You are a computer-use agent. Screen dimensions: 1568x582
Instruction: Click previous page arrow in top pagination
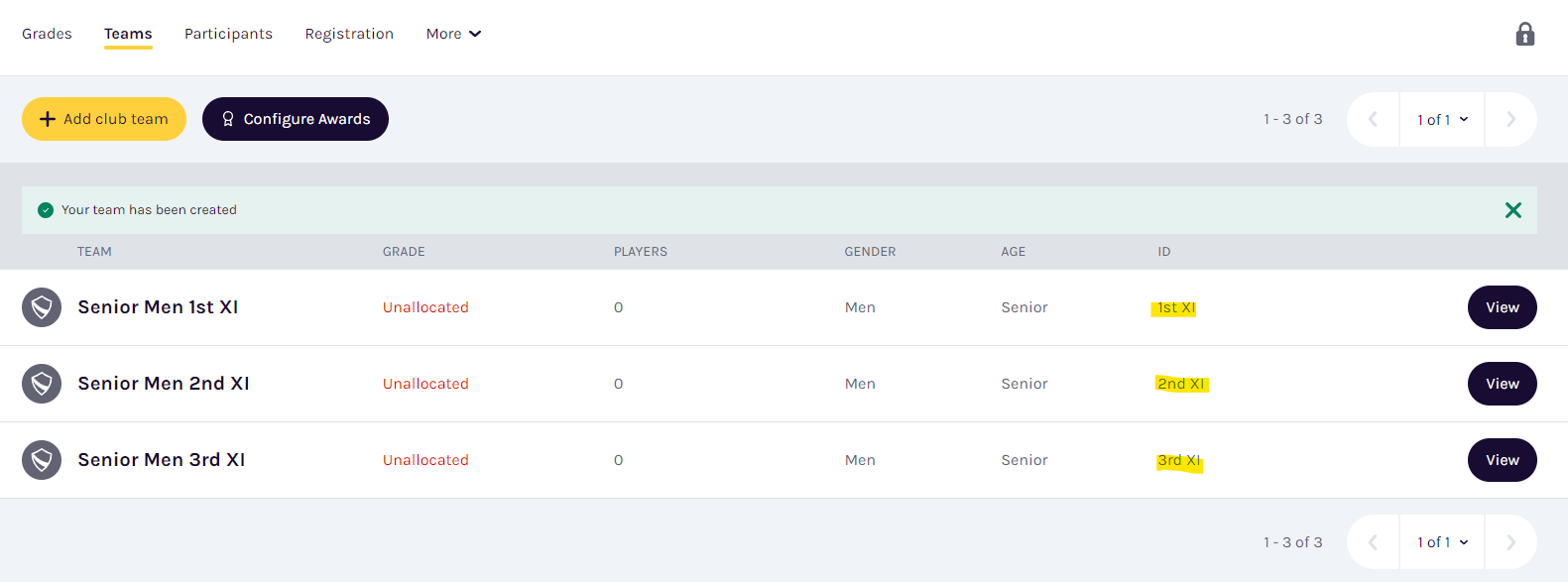[x=1374, y=119]
